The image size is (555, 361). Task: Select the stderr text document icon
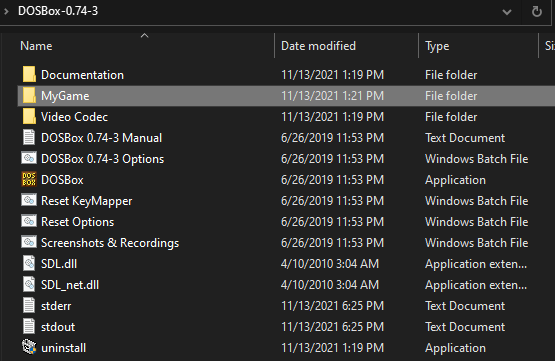pyautogui.click(x=29, y=305)
